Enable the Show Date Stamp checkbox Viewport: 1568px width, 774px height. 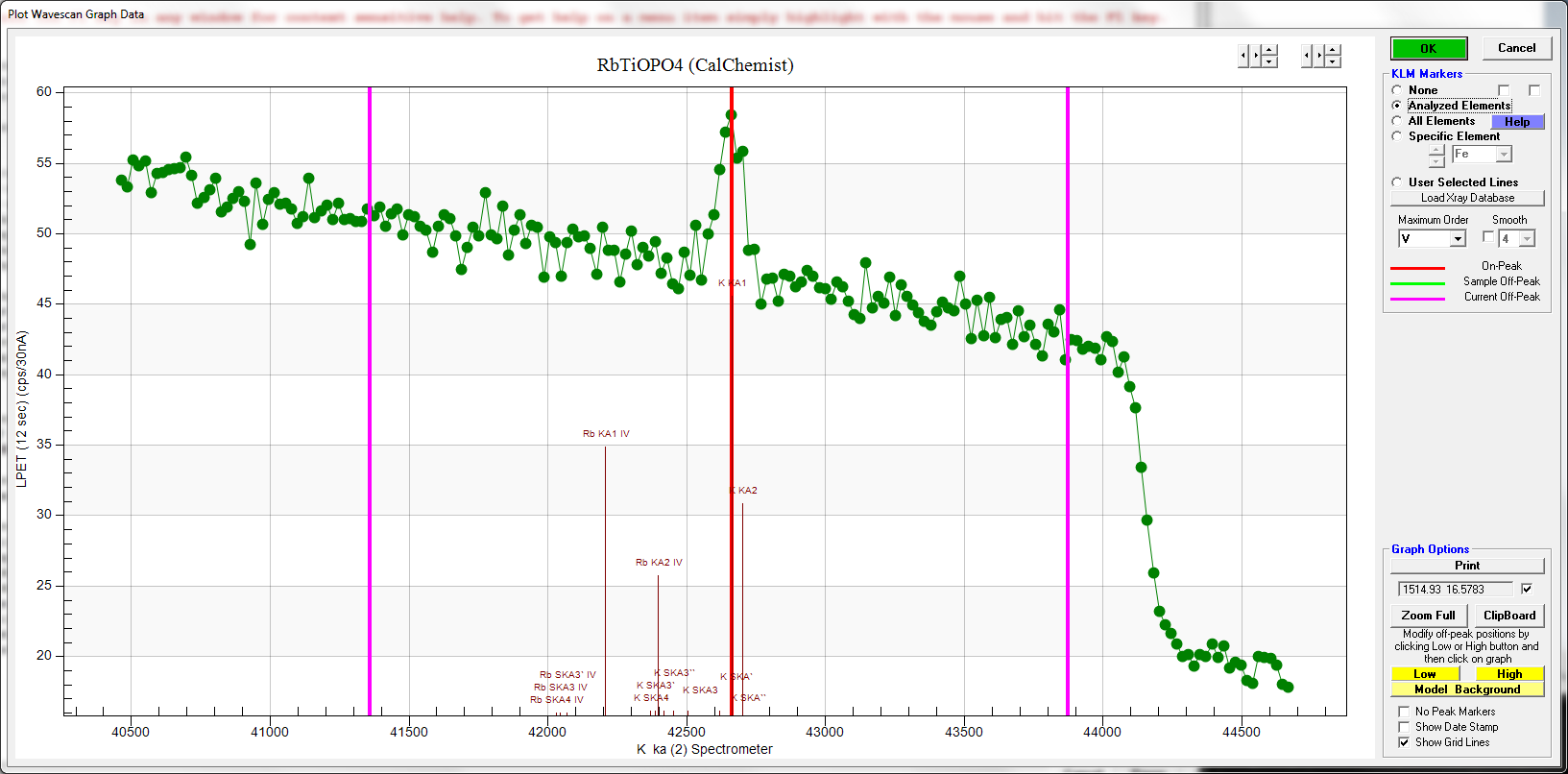[x=1404, y=727]
